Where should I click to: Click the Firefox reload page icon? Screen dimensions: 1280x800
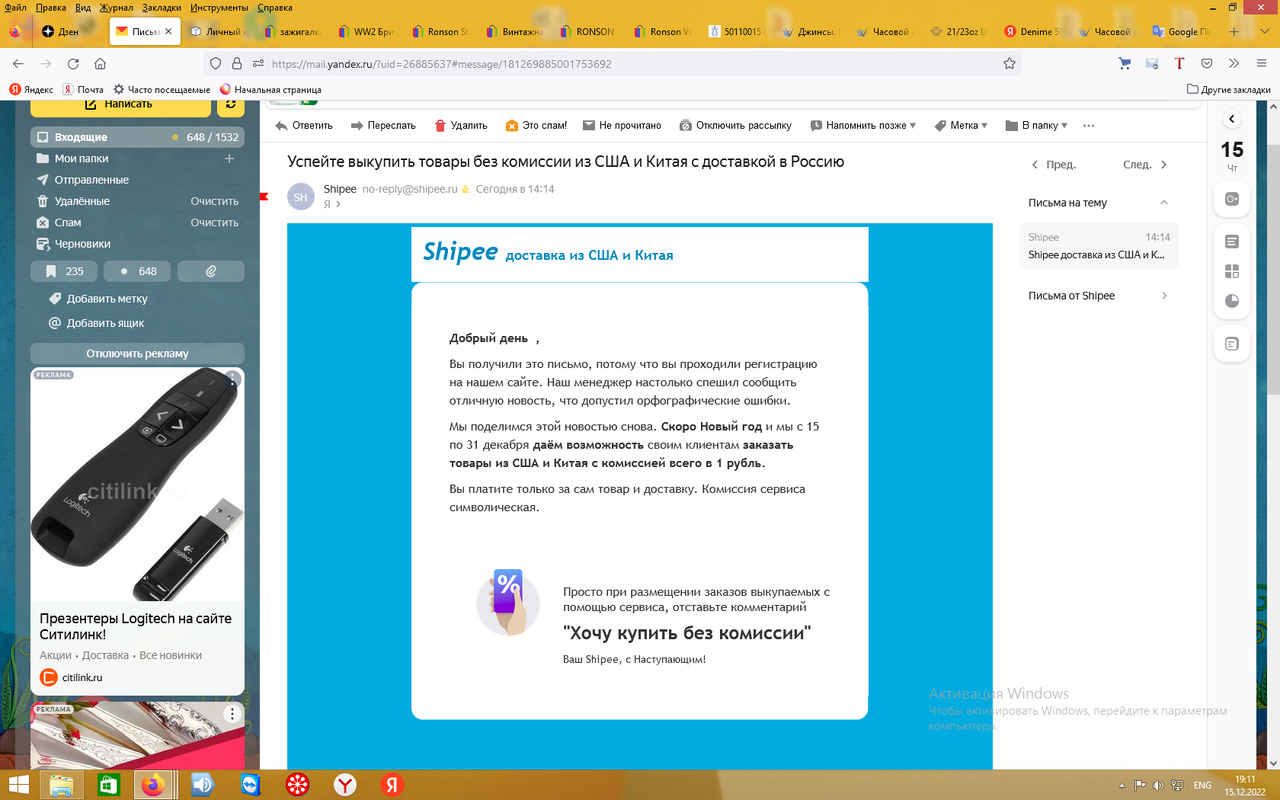pos(72,63)
